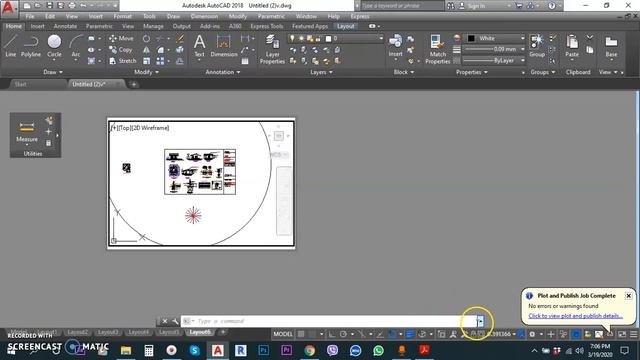This screenshot has height=360, width=640.
Task: Expand the Layers panel
Action: 321,72
